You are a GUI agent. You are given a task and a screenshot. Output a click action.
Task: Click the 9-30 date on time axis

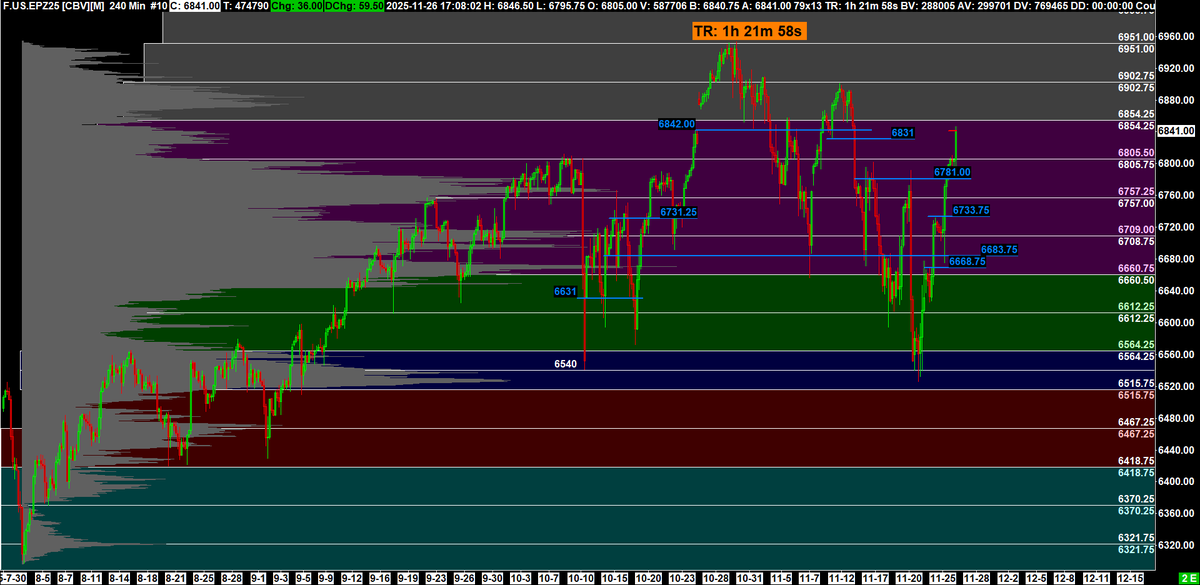492,578
